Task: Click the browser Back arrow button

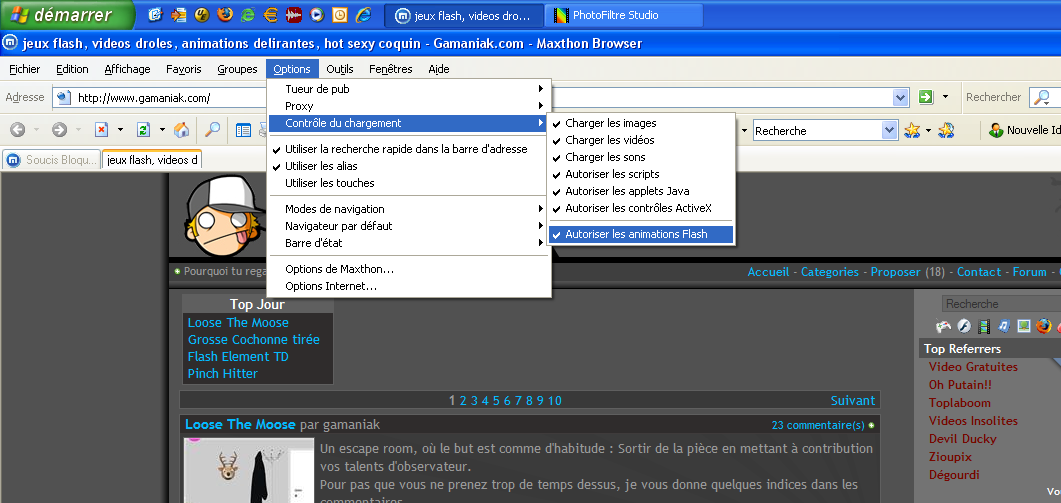Action: pos(18,130)
